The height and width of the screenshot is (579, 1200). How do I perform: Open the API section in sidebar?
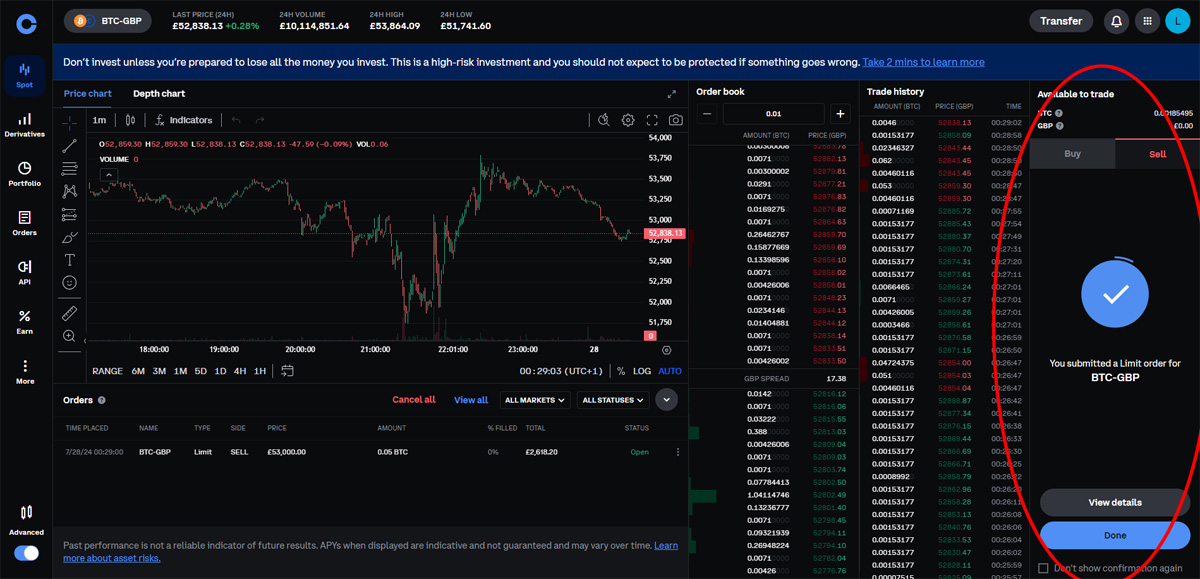(25, 272)
